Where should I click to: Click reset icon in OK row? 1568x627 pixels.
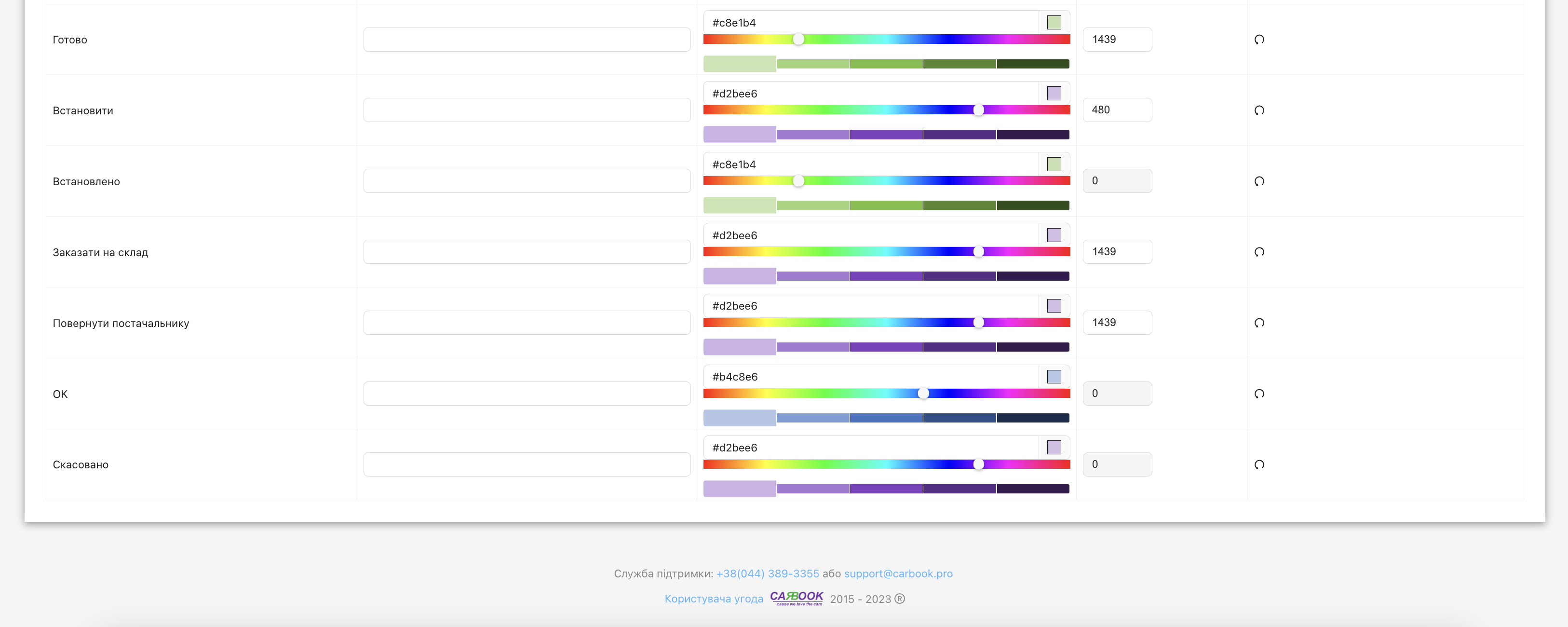(x=1259, y=394)
